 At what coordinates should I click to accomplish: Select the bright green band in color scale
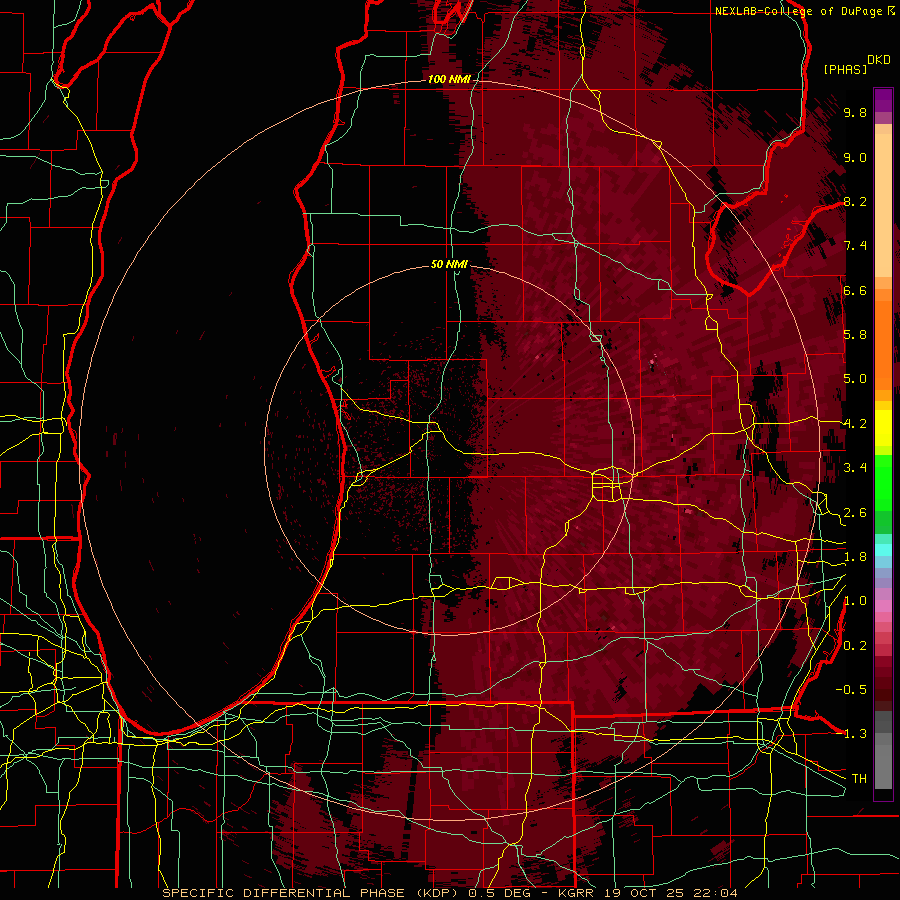tap(883, 482)
